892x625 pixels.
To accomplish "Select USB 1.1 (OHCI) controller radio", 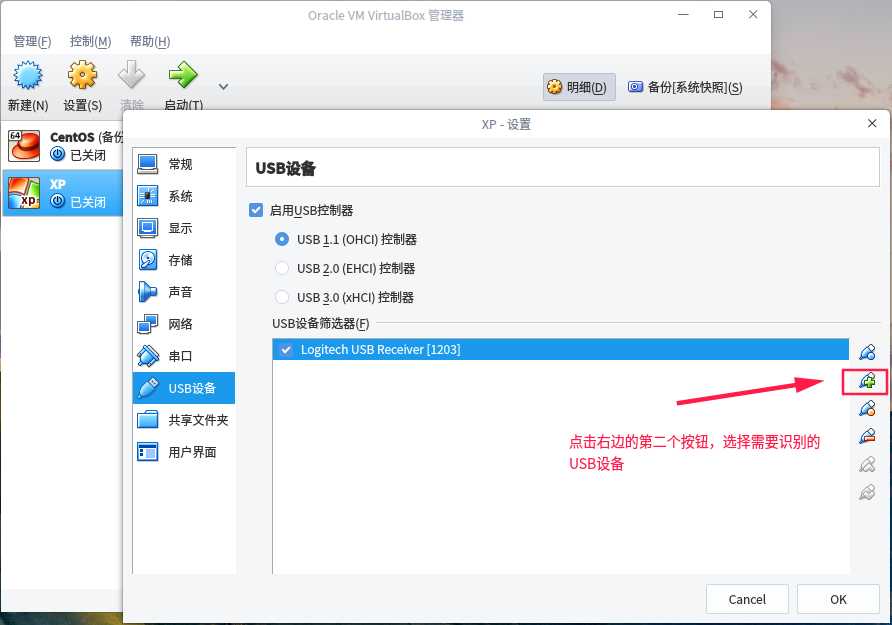I will click(x=282, y=239).
